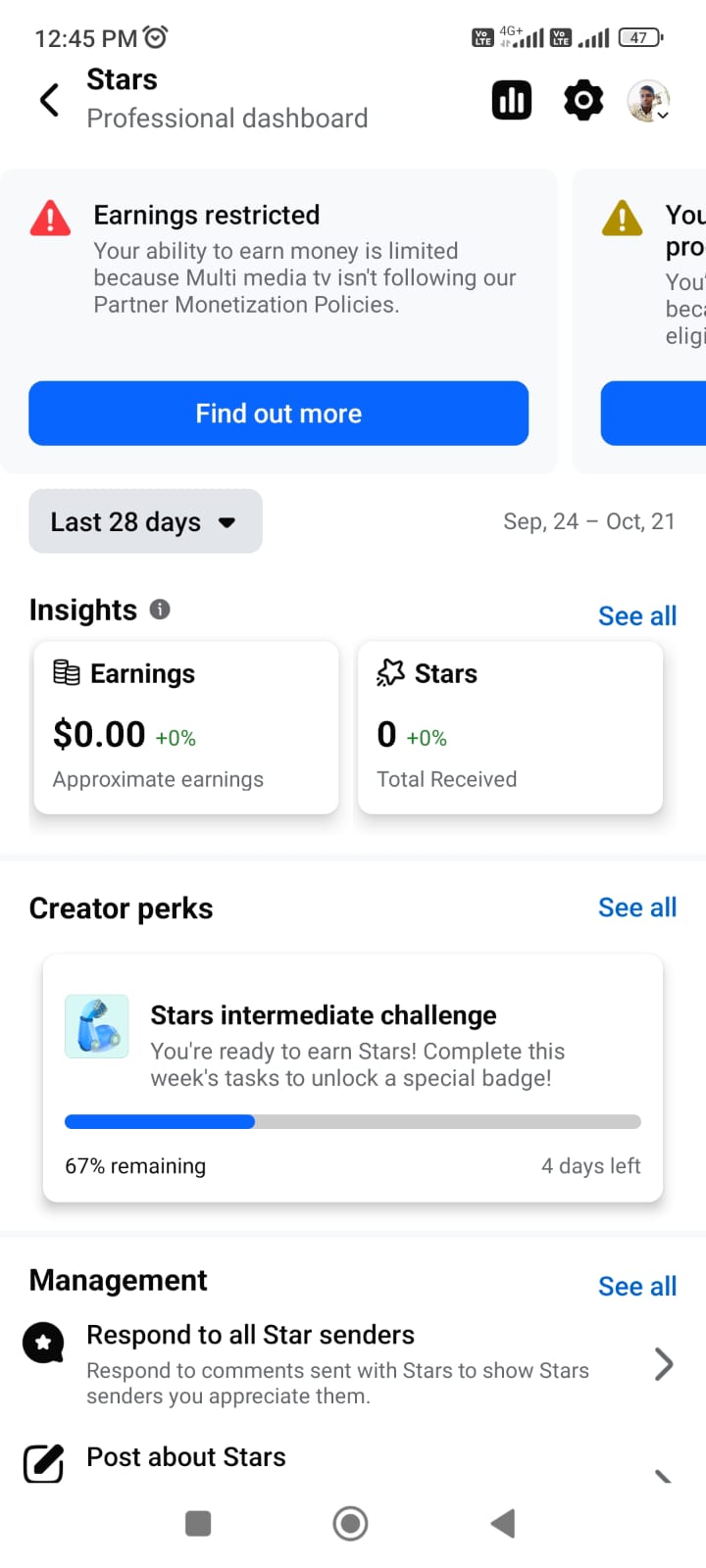Tap the red Earnings restricted warning icon
Image resolution: width=706 pixels, height=1568 pixels.
(x=50, y=219)
